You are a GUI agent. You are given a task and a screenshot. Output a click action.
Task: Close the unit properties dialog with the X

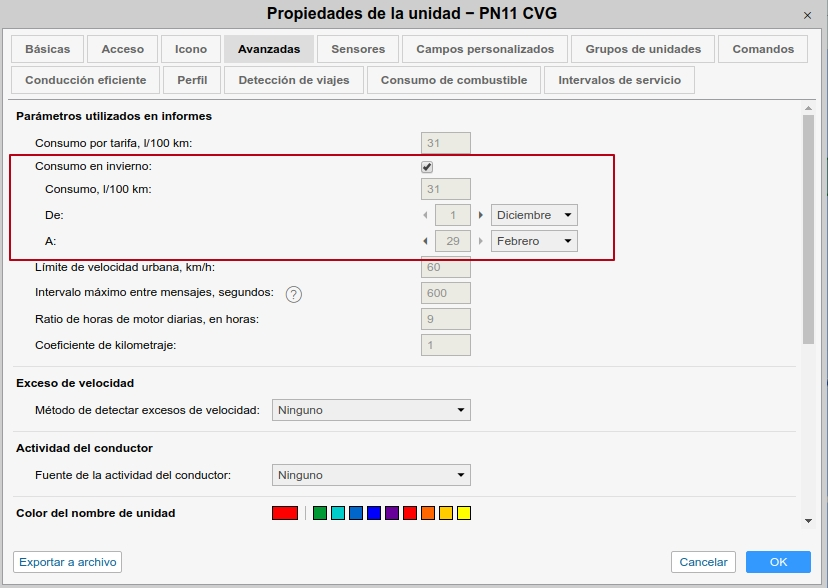tap(808, 15)
